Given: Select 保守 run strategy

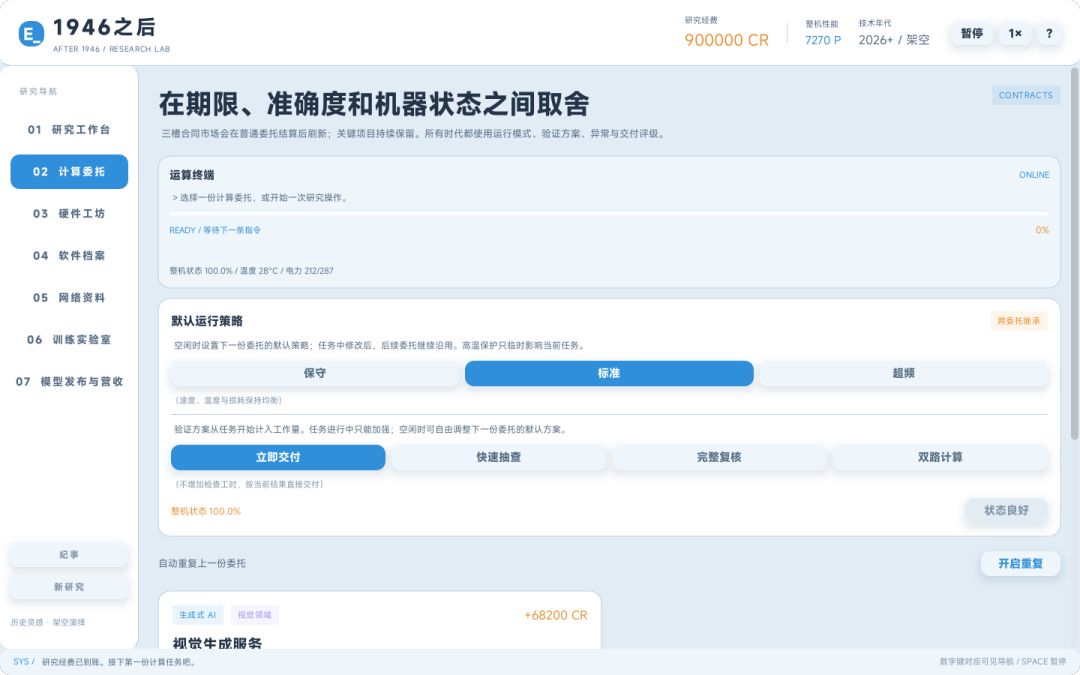Looking at the screenshot, I should [x=315, y=373].
